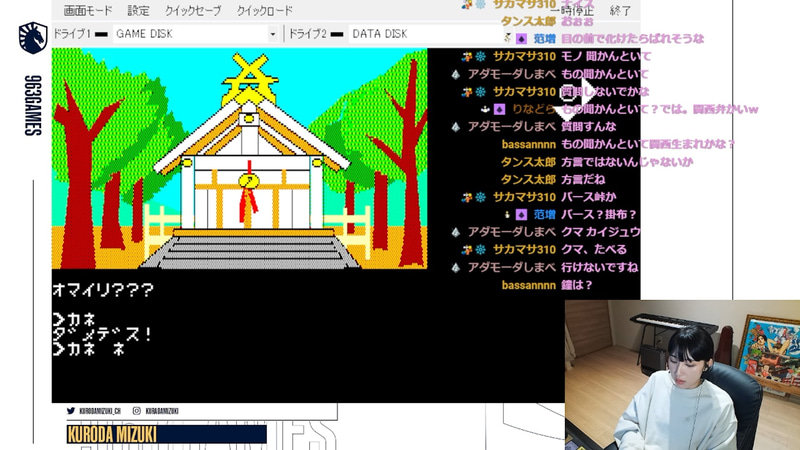Open the KURODAMIZUKI_CH Twitter handle

click(100, 411)
